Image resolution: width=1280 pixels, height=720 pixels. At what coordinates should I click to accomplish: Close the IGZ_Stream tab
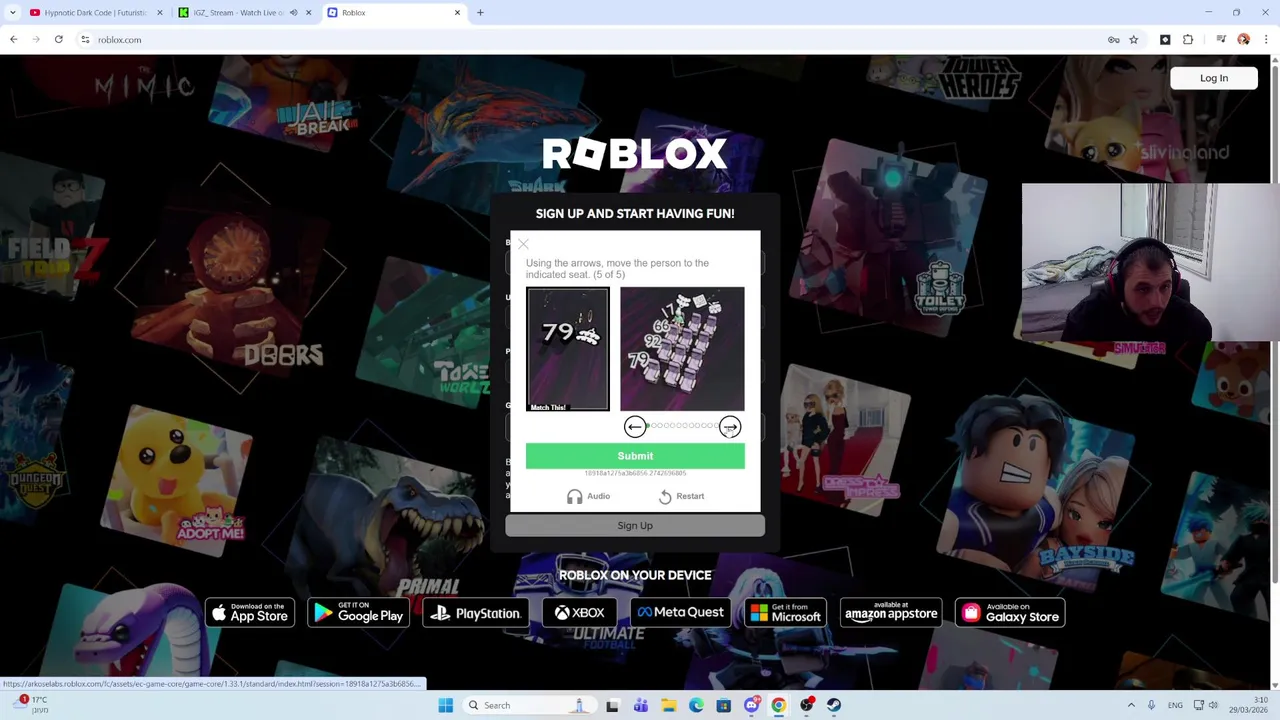tap(308, 13)
